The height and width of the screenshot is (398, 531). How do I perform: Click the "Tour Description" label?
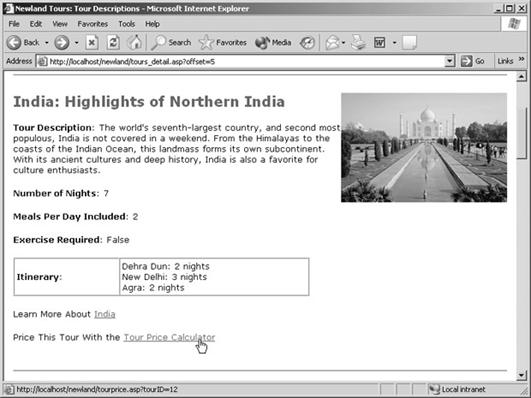52,128
